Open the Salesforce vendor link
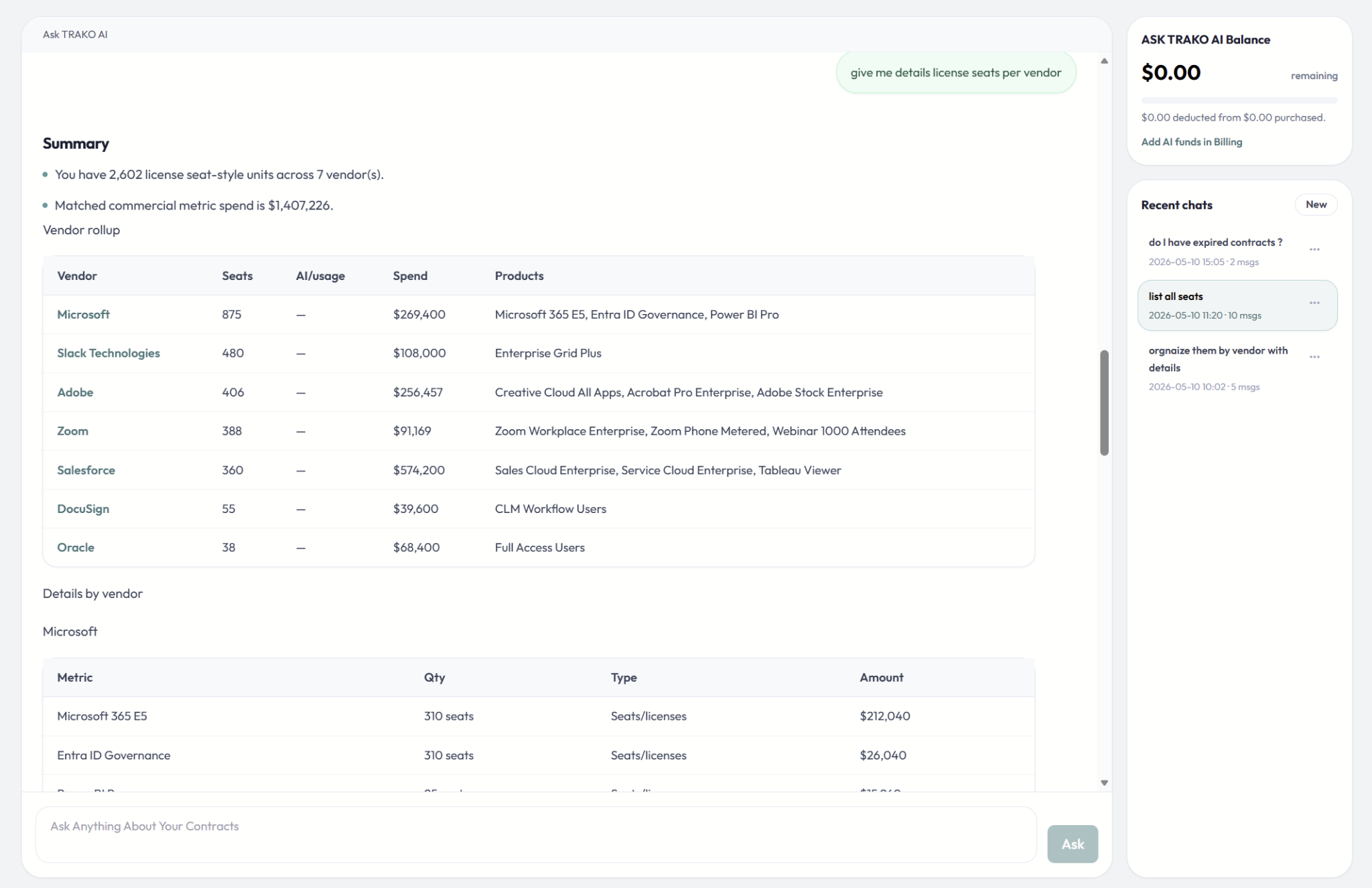 point(86,470)
